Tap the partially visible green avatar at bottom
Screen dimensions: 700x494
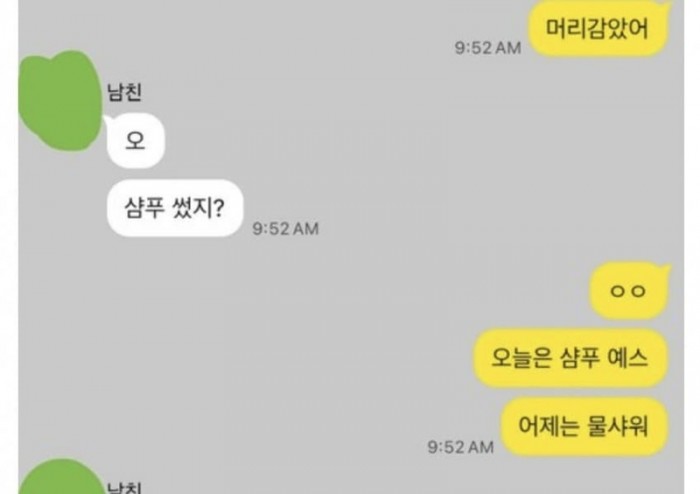pos(61,477)
